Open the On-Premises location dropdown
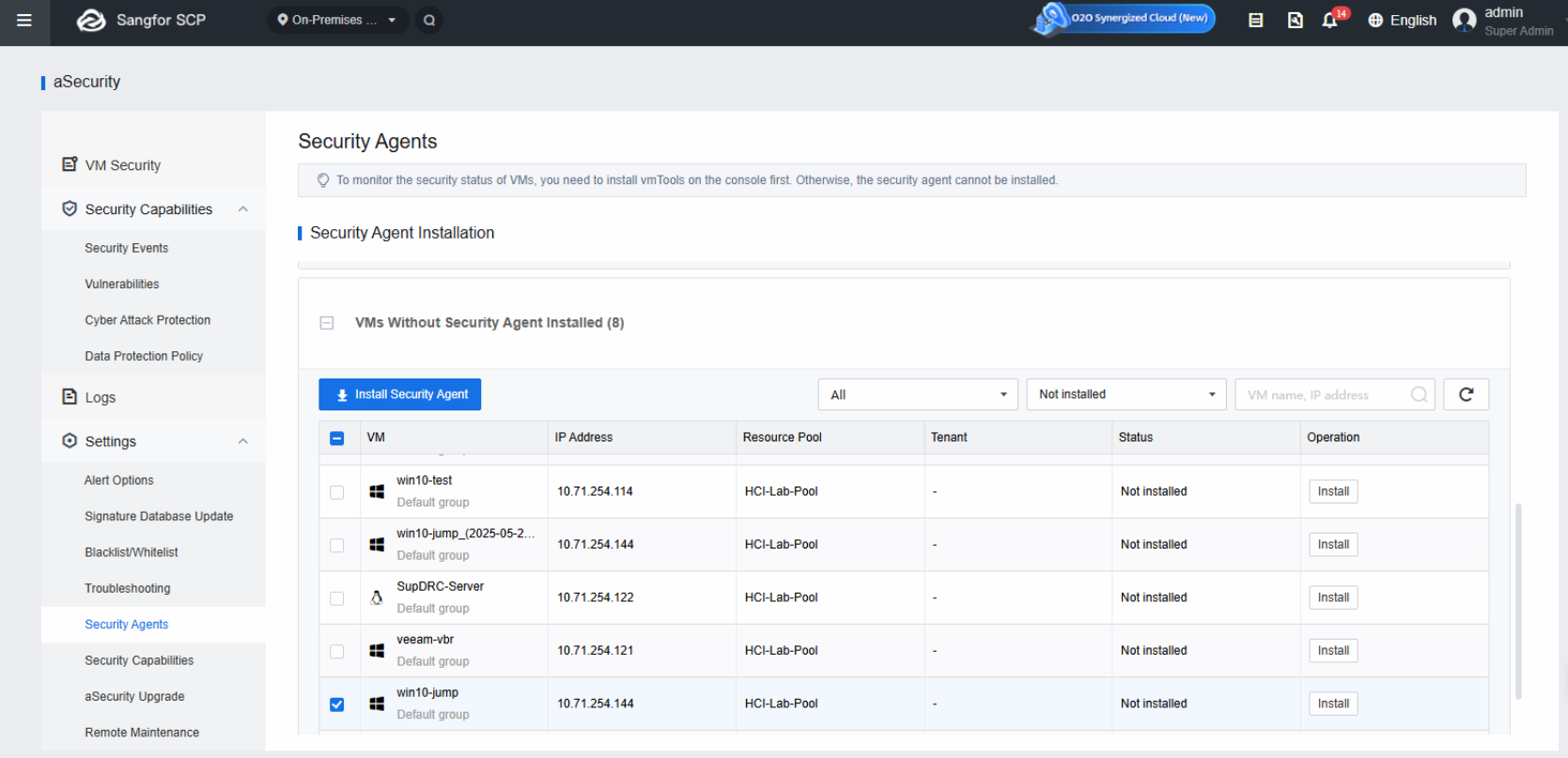 337,20
